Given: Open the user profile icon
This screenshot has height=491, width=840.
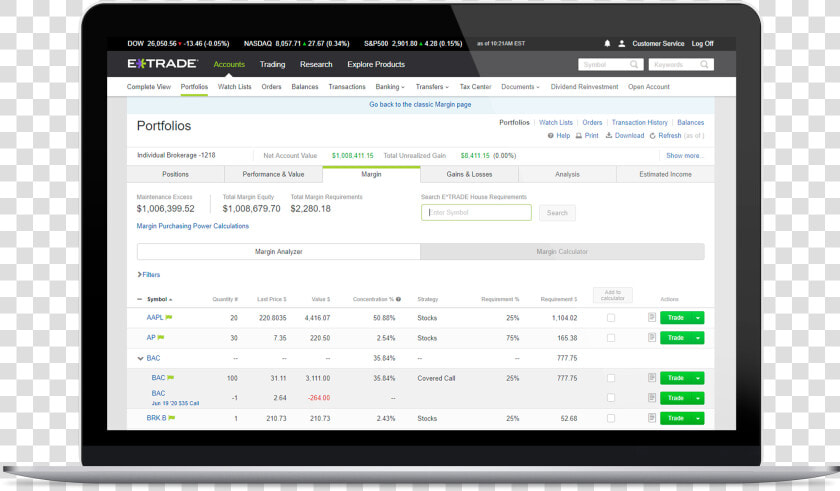Looking at the screenshot, I should [621, 43].
